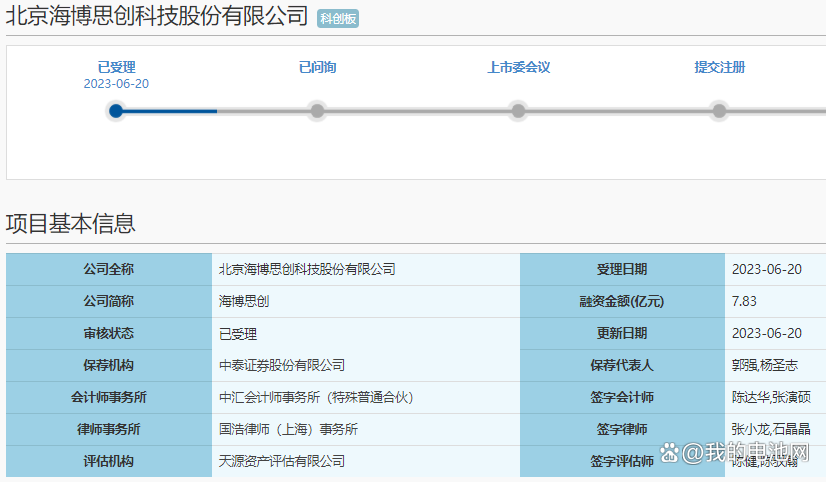
Task: Click the 科创板 badge next to company title
Action: click(x=338, y=18)
